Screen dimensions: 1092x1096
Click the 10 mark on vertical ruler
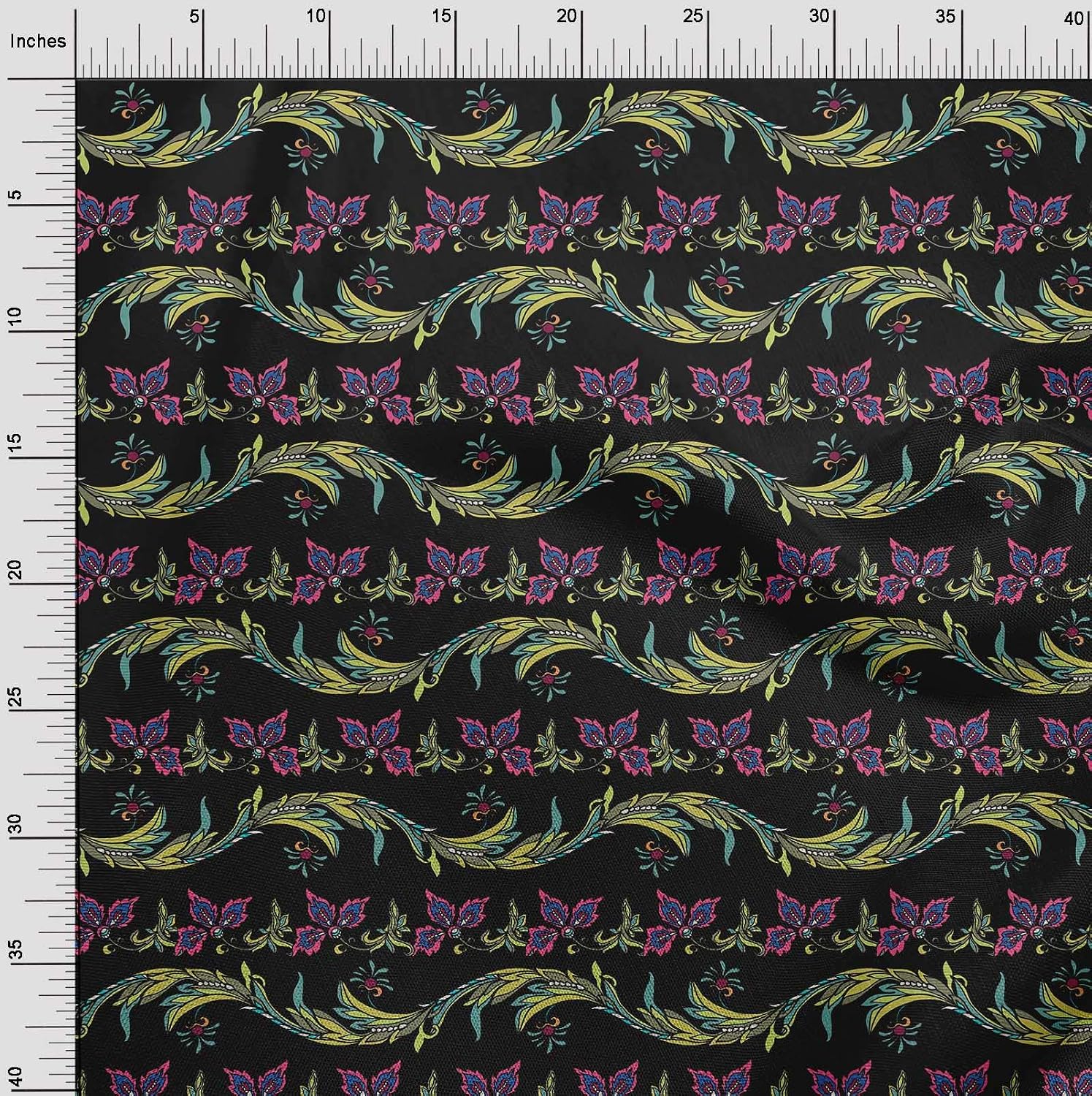click(17, 317)
